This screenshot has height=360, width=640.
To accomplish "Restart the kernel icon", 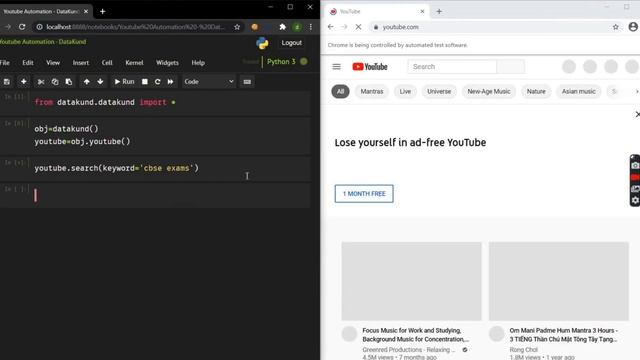I will [158, 82].
